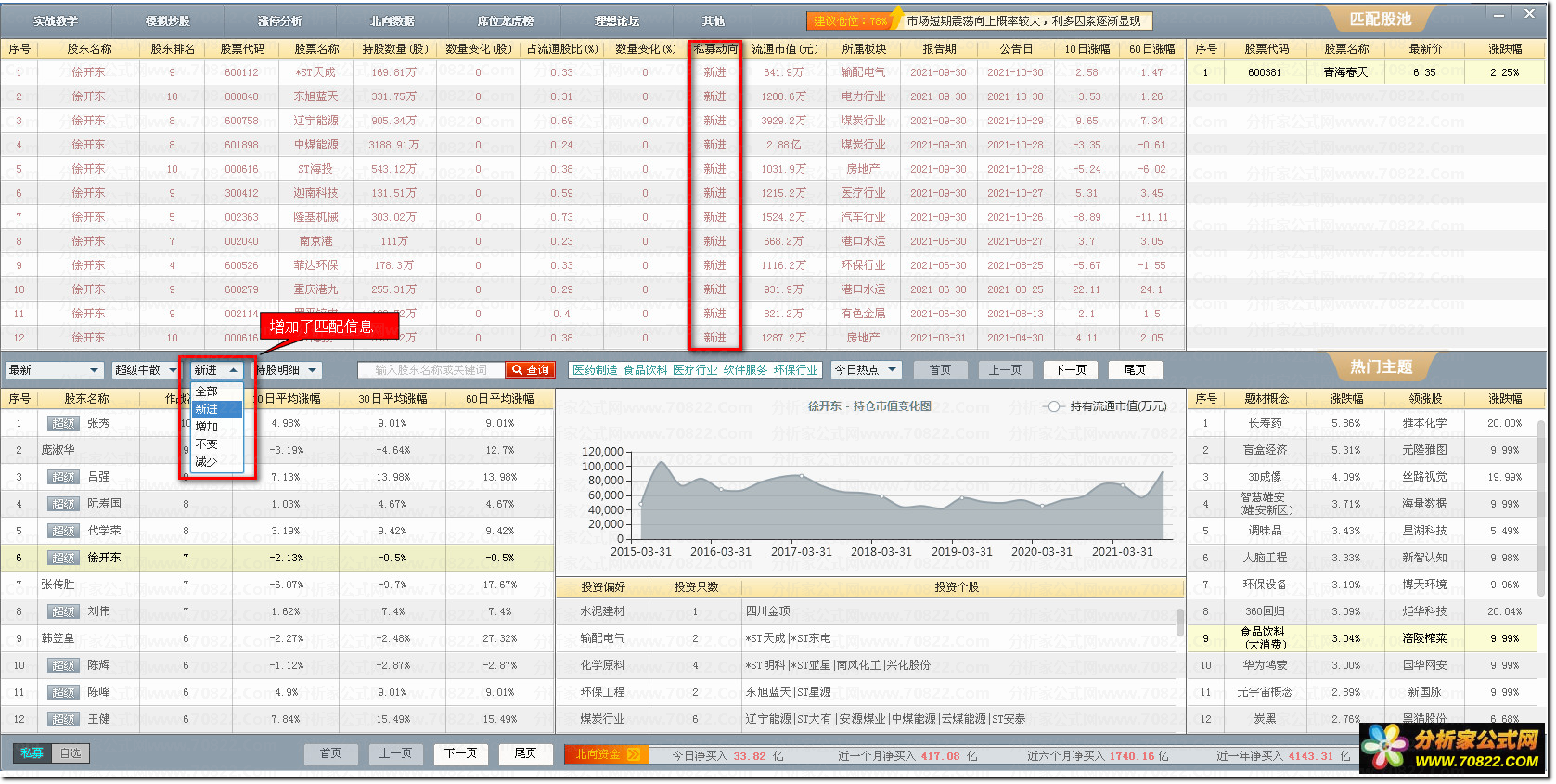Switch to 自选 view mode

click(x=71, y=753)
